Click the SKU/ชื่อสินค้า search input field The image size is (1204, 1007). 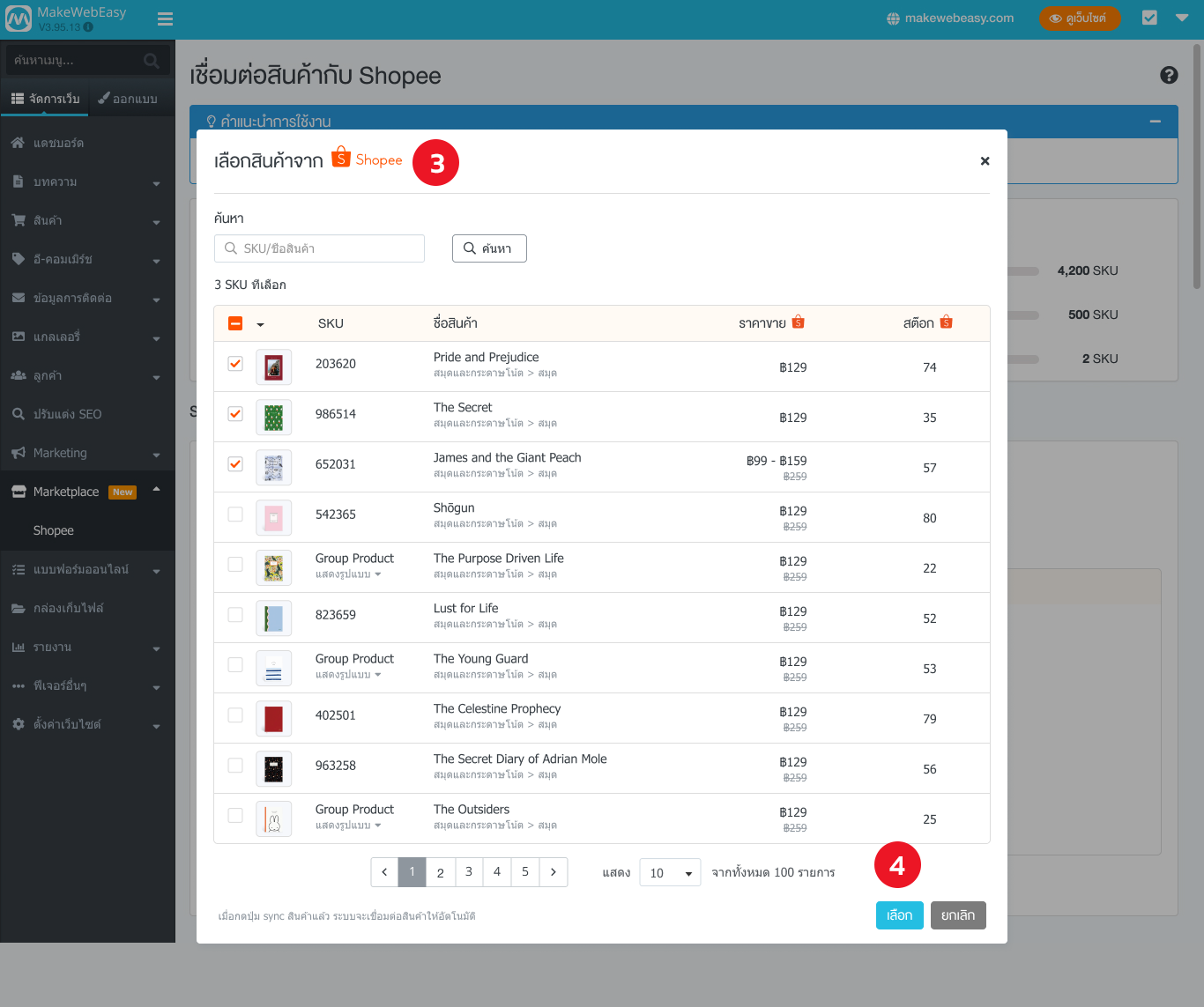[319, 248]
